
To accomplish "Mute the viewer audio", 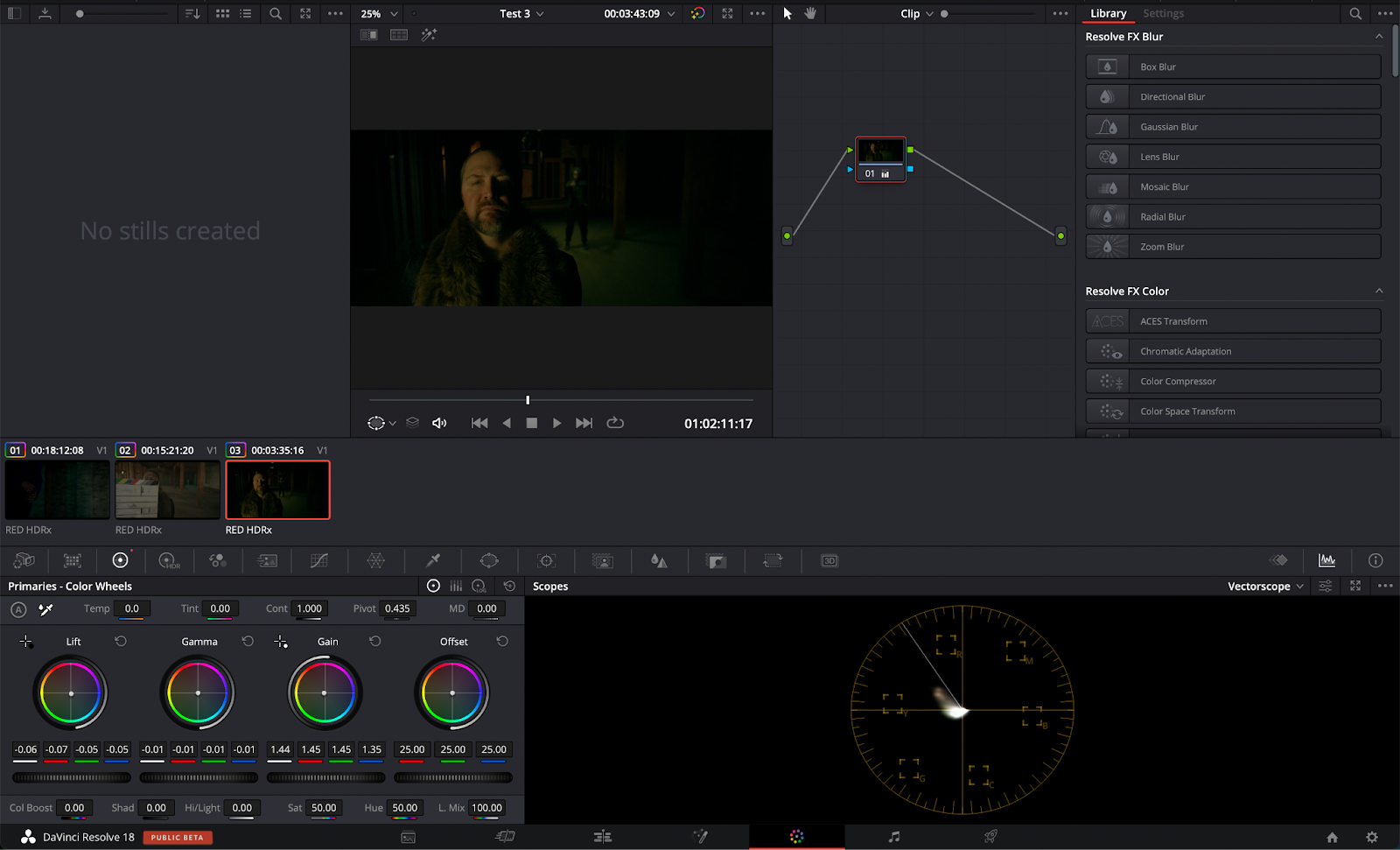I will pyautogui.click(x=439, y=423).
